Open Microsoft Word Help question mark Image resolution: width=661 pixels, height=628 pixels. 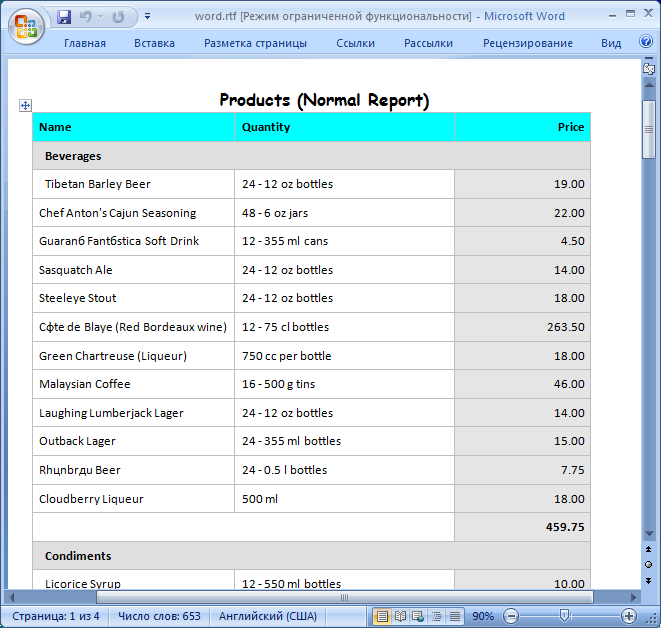pyautogui.click(x=645, y=43)
